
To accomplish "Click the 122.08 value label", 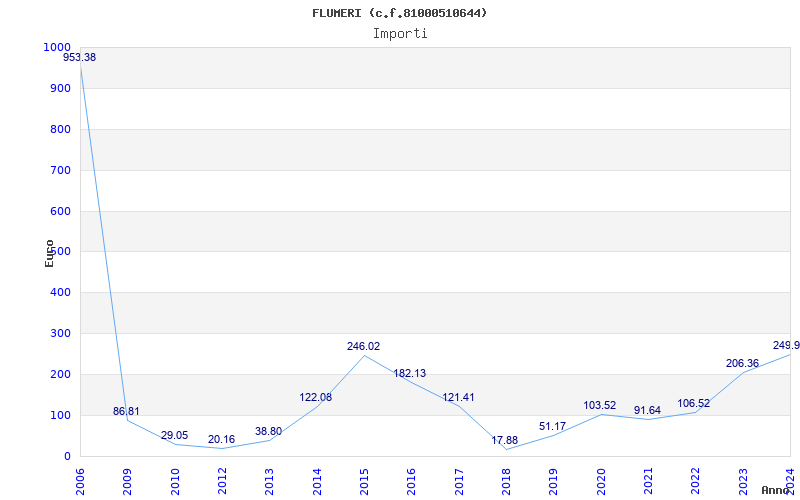I will [315, 397].
